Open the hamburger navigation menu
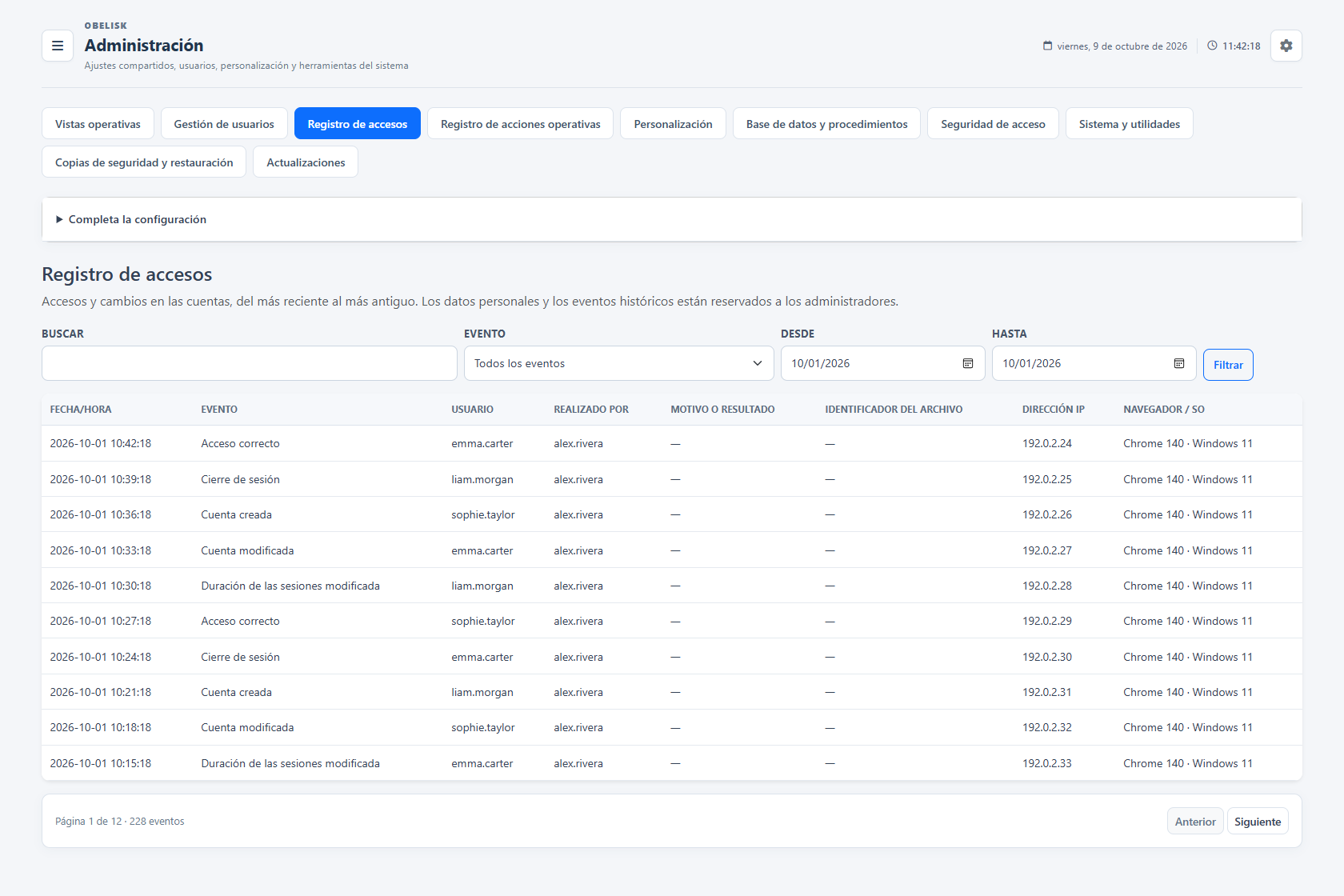 click(x=58, y=46)
